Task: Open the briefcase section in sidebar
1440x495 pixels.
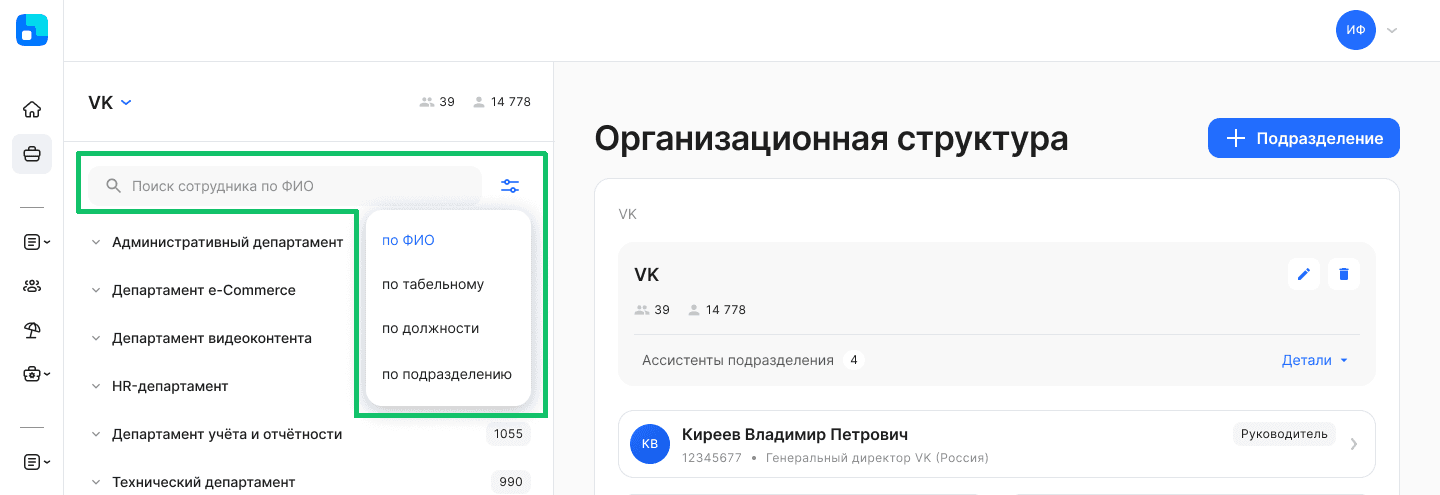Action: coord(32,154)
